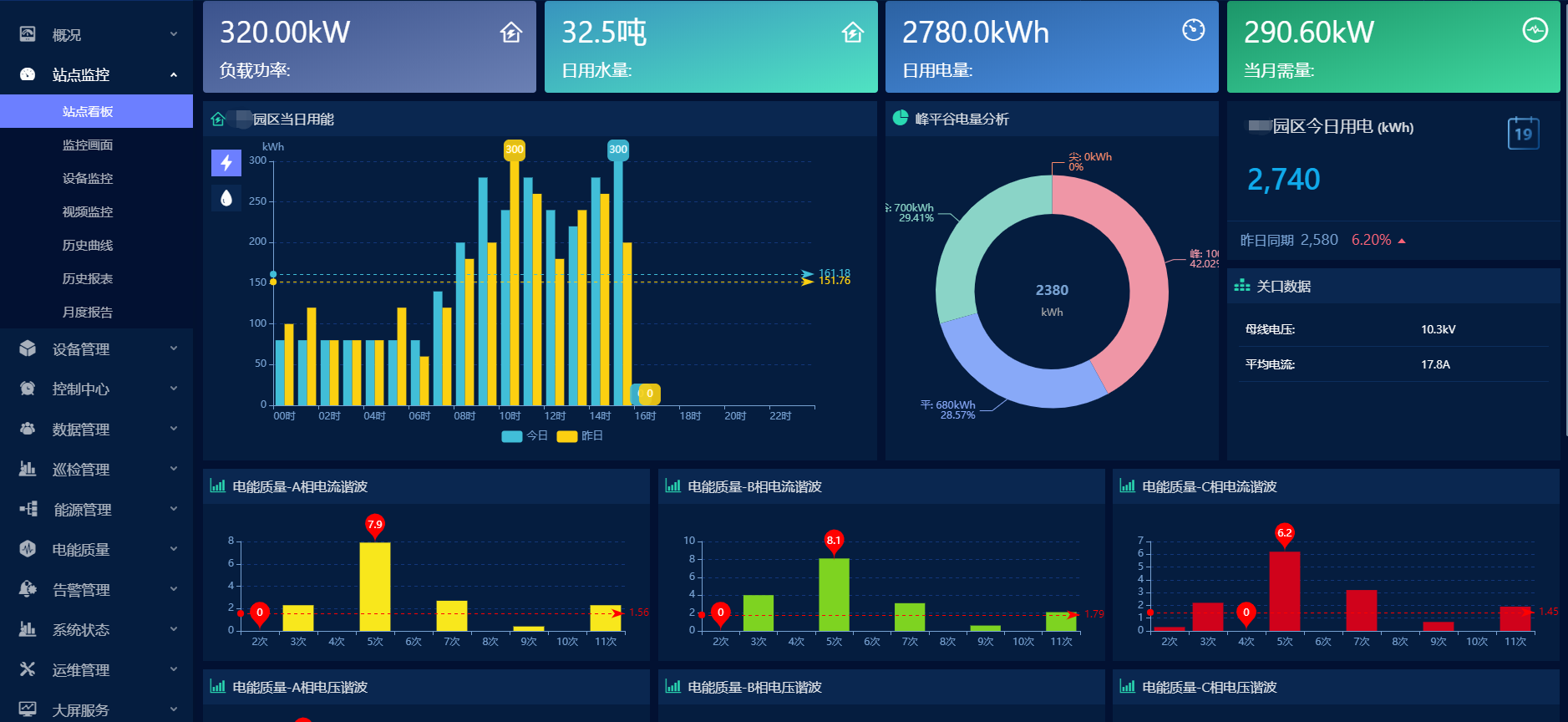Expand the 概况 menu chevron
Viewport: 1568px width, 722px height.
pos(174,34)
